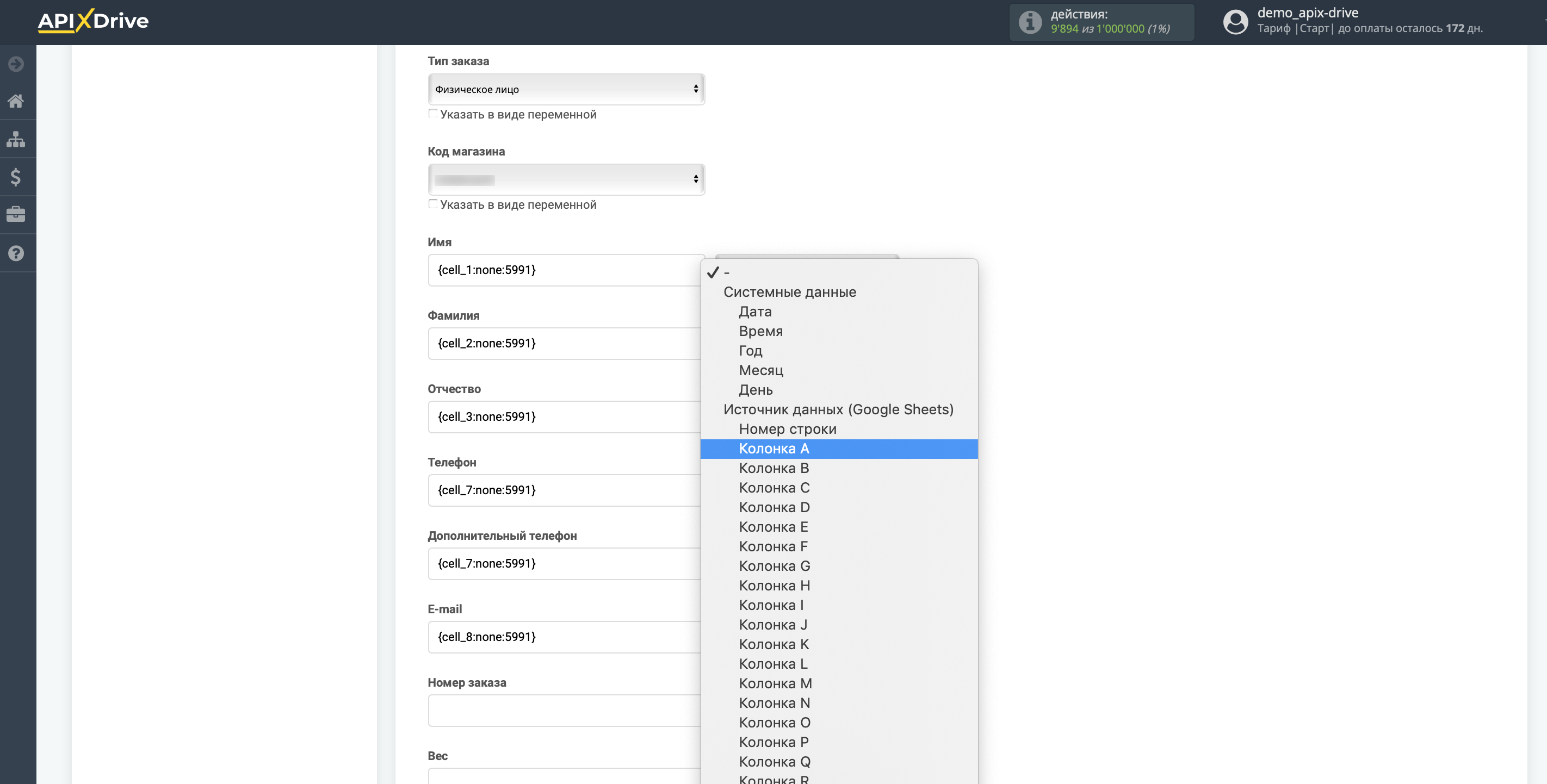1547x784 pixels.
Task: Select Номер строки option
Action: pos(839,429)
